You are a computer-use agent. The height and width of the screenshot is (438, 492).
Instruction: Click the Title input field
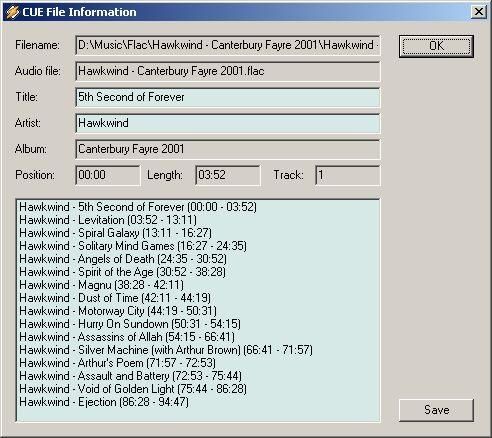coord(228,97)
